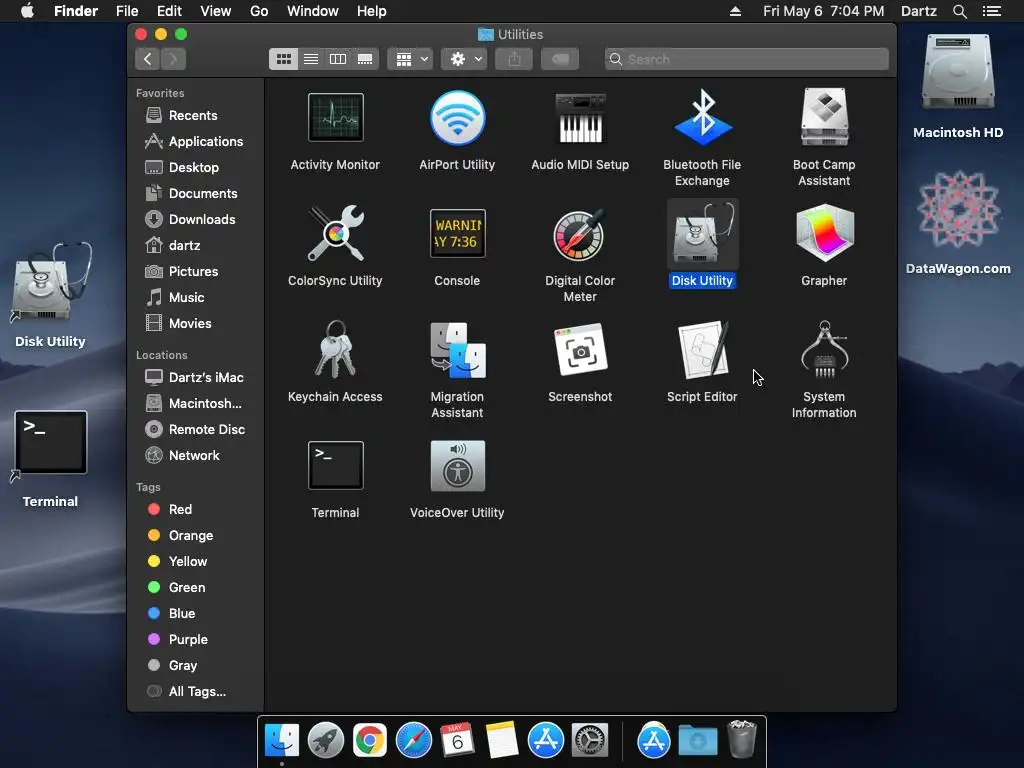The height and width of the screenshot is (768, 1024).
Task: Go back in Finder history
Action: [148, 59]
